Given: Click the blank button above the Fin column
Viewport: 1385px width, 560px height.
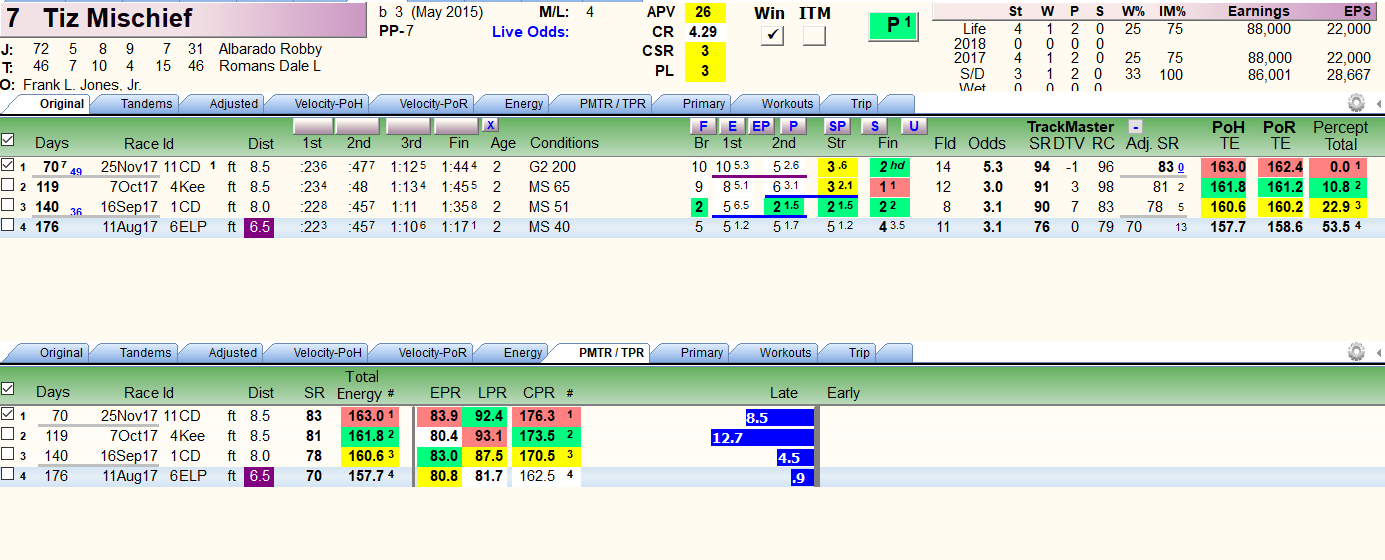Looking at the screenshot, I should pos(456,126).
